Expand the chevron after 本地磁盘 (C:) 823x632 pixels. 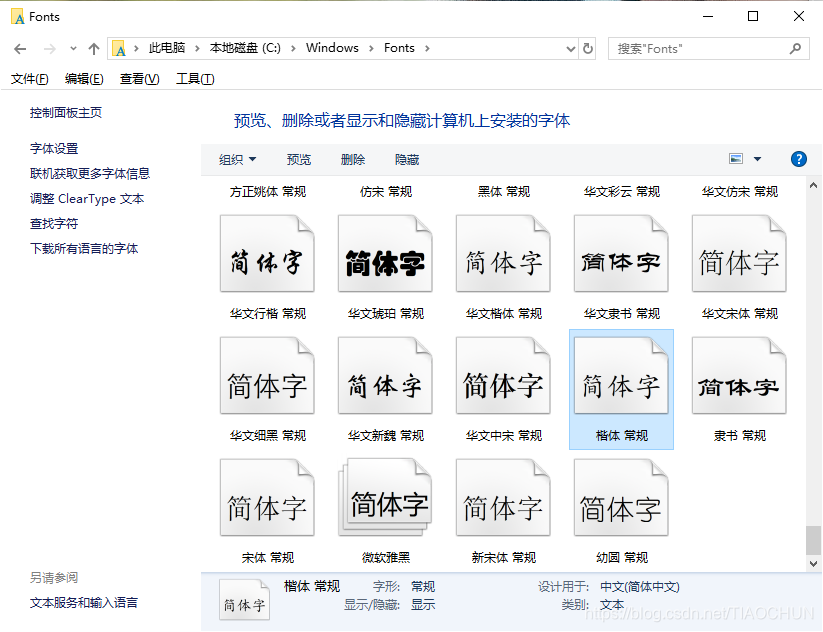(x=293, y=48)
